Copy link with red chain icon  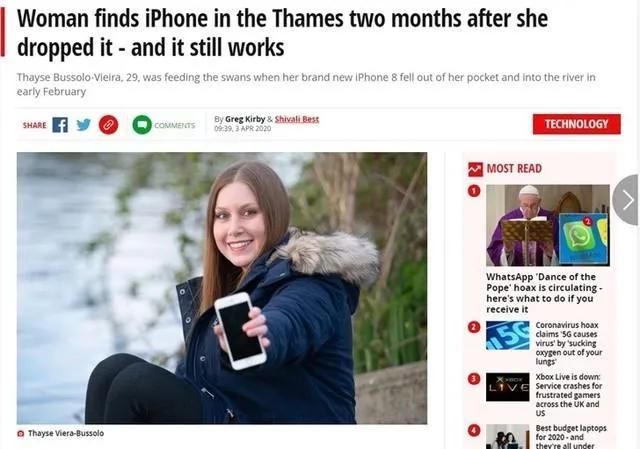(x=109, y=125)
